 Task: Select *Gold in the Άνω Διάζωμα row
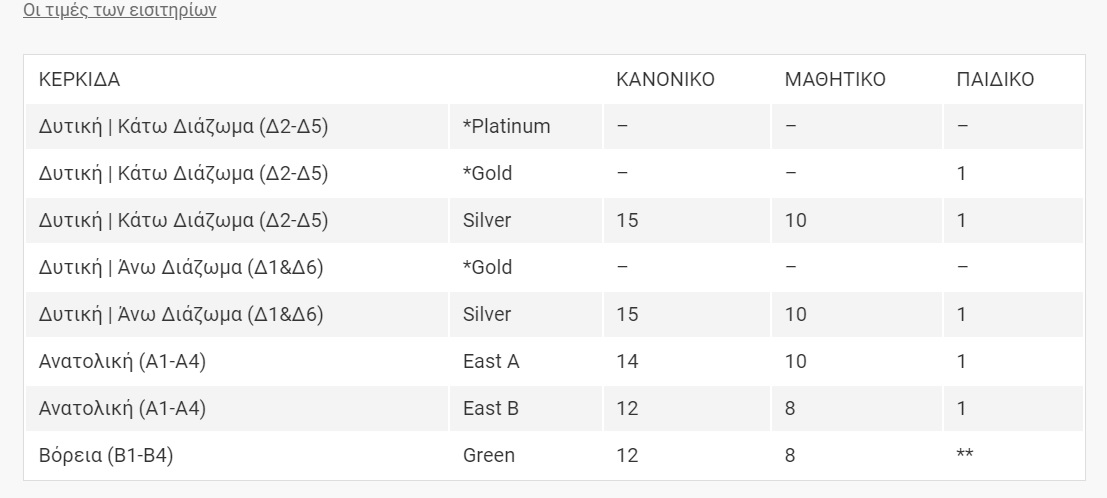coord(487,267)
